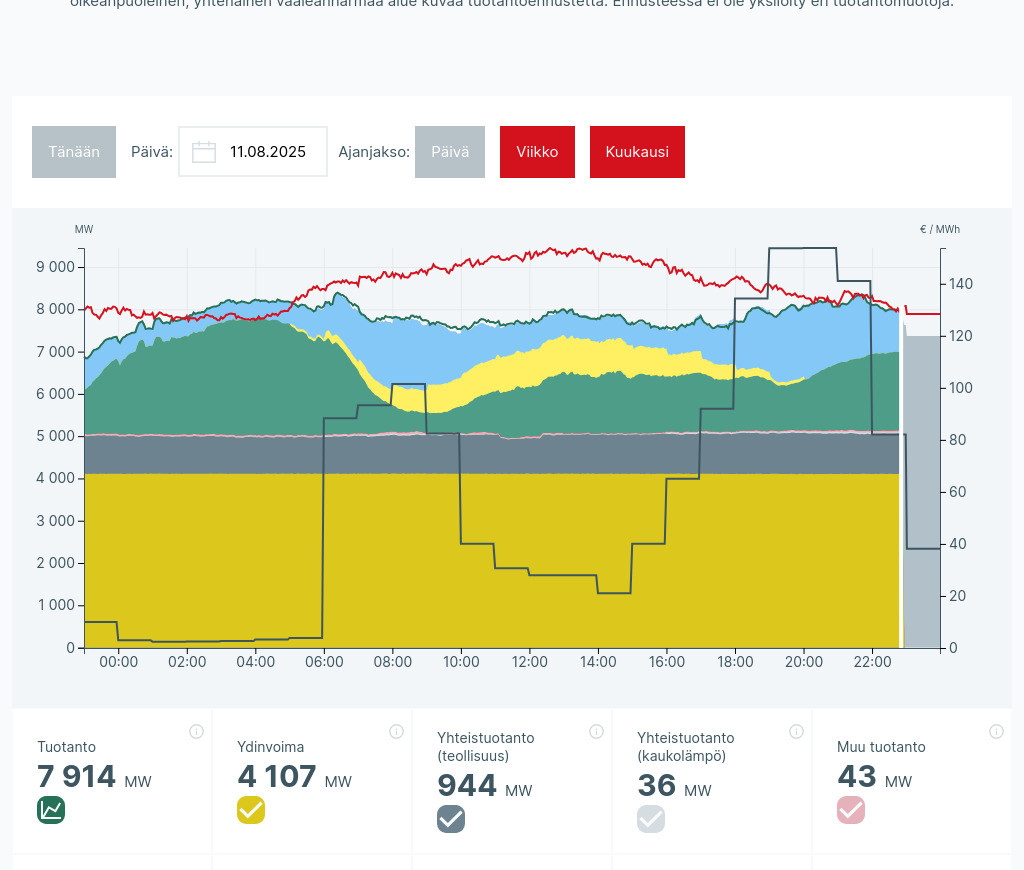This screenshot has height=870, width=1024.
Task: Show info for Muu tuotanto card
Action: (x=996, y=731)
